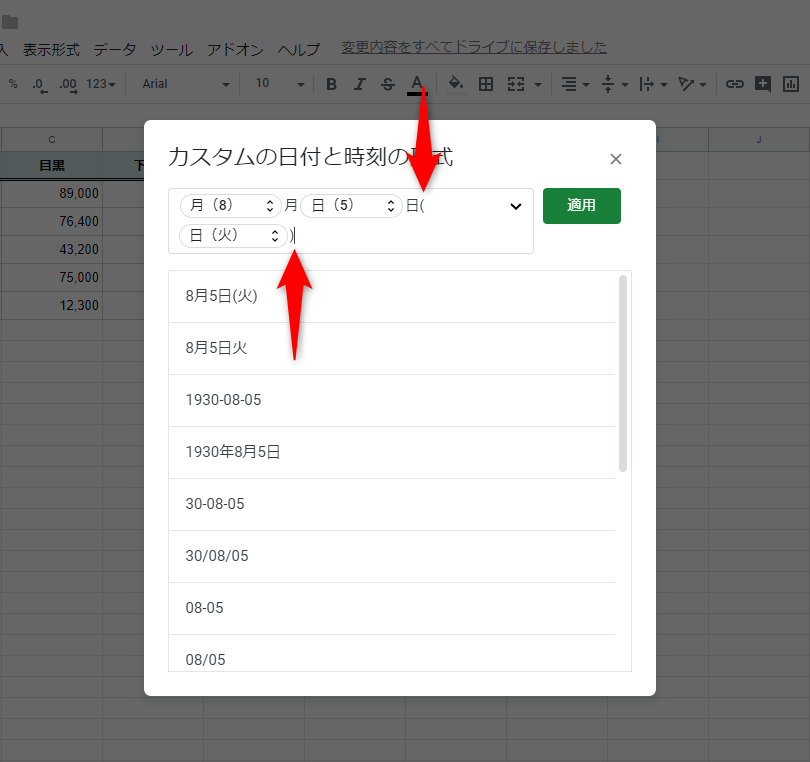This screenshot has width=810, height=762.
Task: Apply strikethrough formatting
Action: pos(387,84)
